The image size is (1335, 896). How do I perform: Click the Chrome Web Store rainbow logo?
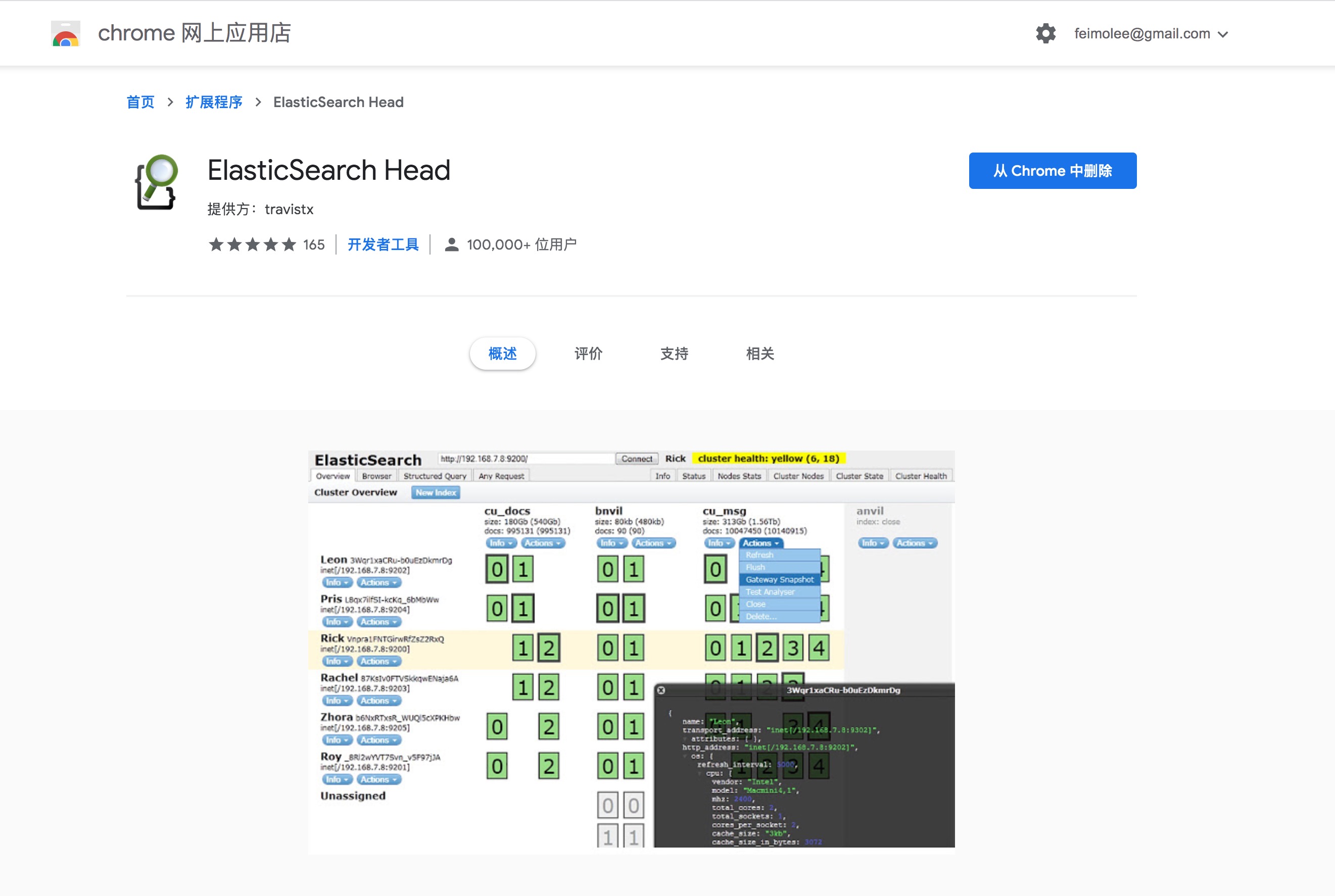point(65,34)
